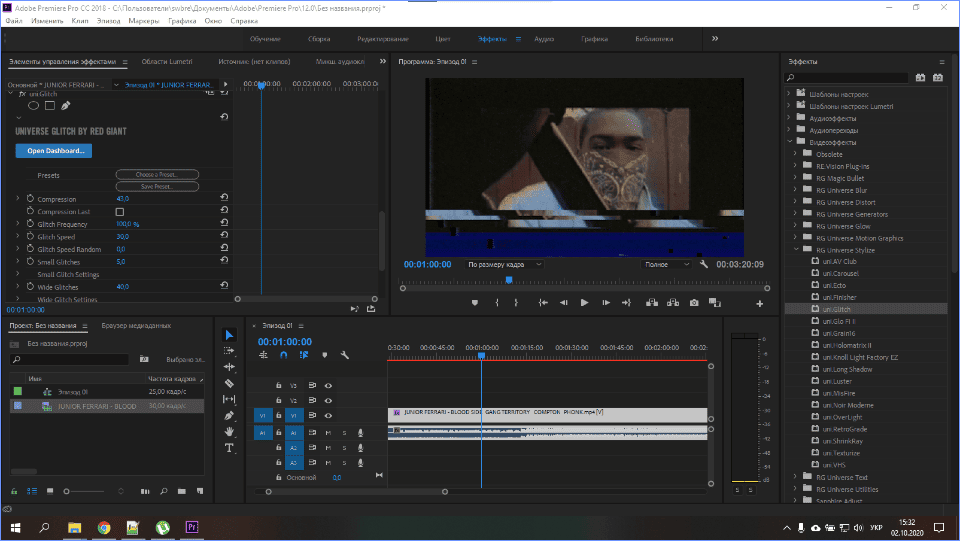
Task: Create ellipse mask for uni.Glitch
Action: (34, 105)
